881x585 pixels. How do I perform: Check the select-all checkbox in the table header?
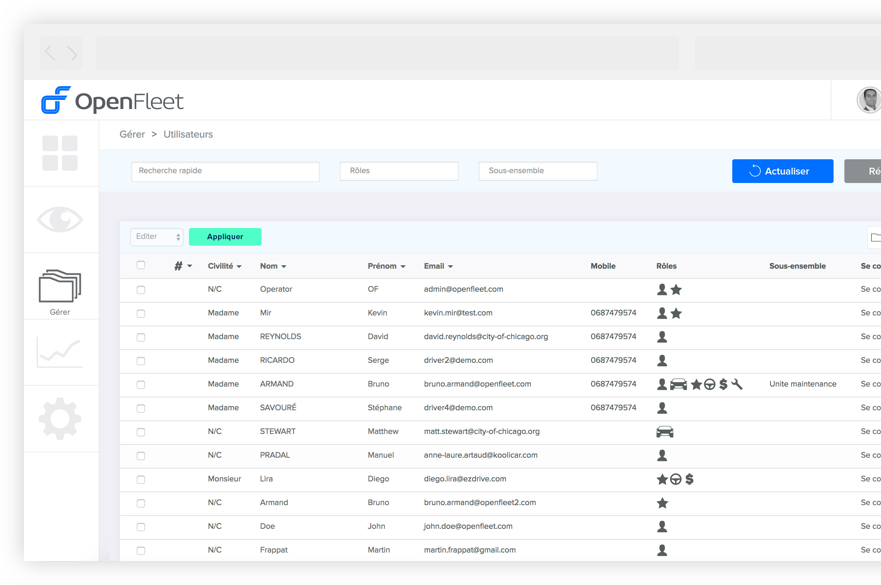(140, 265)
